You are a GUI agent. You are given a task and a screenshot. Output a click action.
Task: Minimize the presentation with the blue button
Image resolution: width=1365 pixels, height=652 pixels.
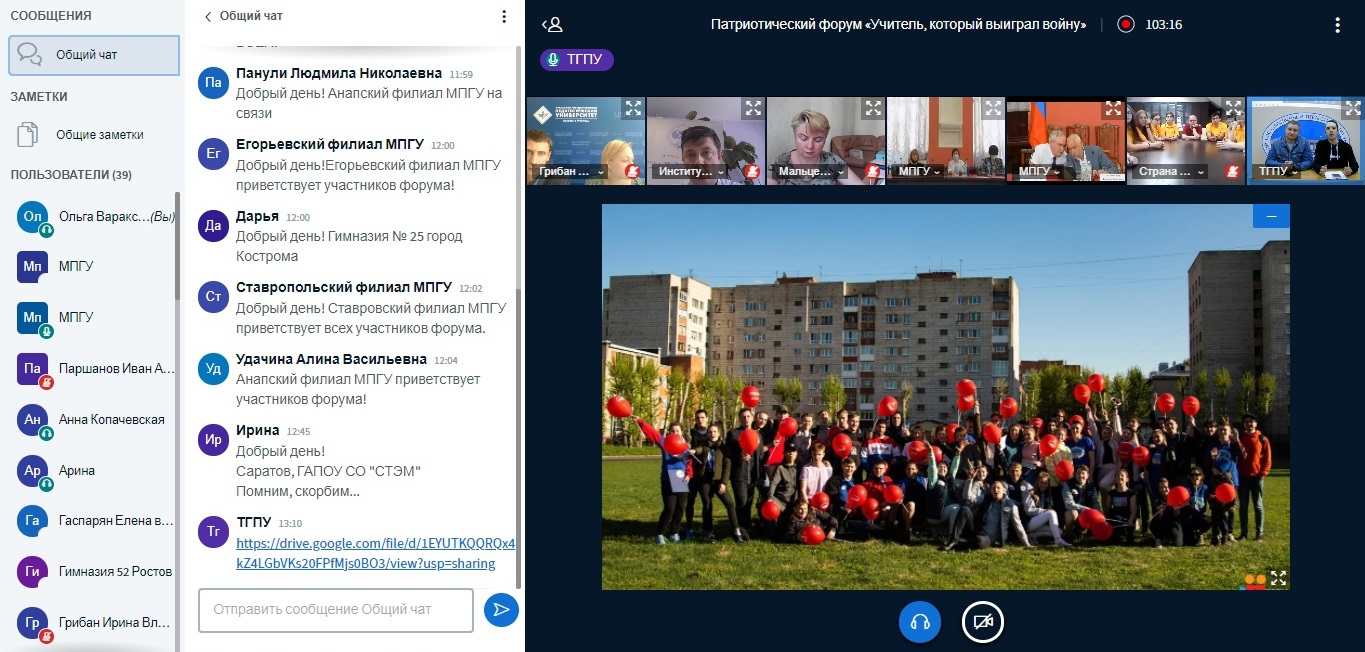pos(1271,216)
